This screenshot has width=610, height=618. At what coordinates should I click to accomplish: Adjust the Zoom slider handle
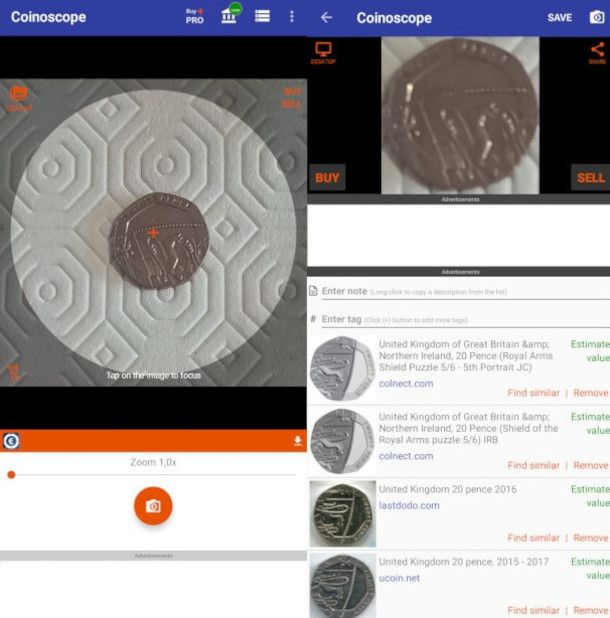tap(11, 475)
